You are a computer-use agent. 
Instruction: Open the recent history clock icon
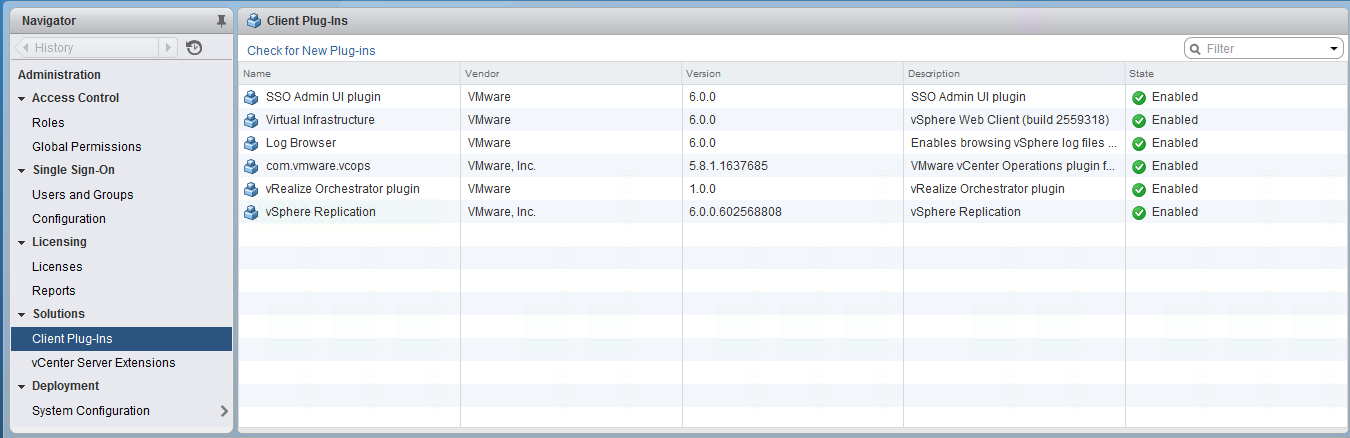point(194,47)
